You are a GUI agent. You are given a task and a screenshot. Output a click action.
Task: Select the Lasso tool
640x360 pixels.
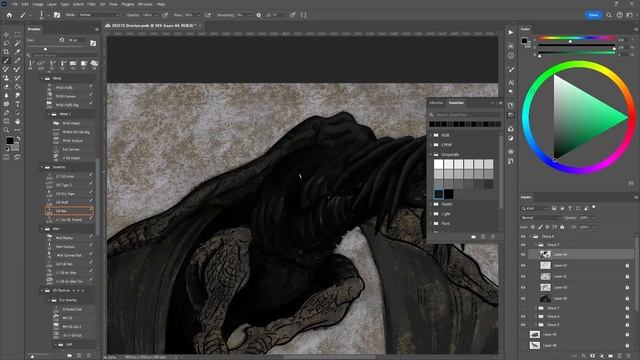pos(7,43)
